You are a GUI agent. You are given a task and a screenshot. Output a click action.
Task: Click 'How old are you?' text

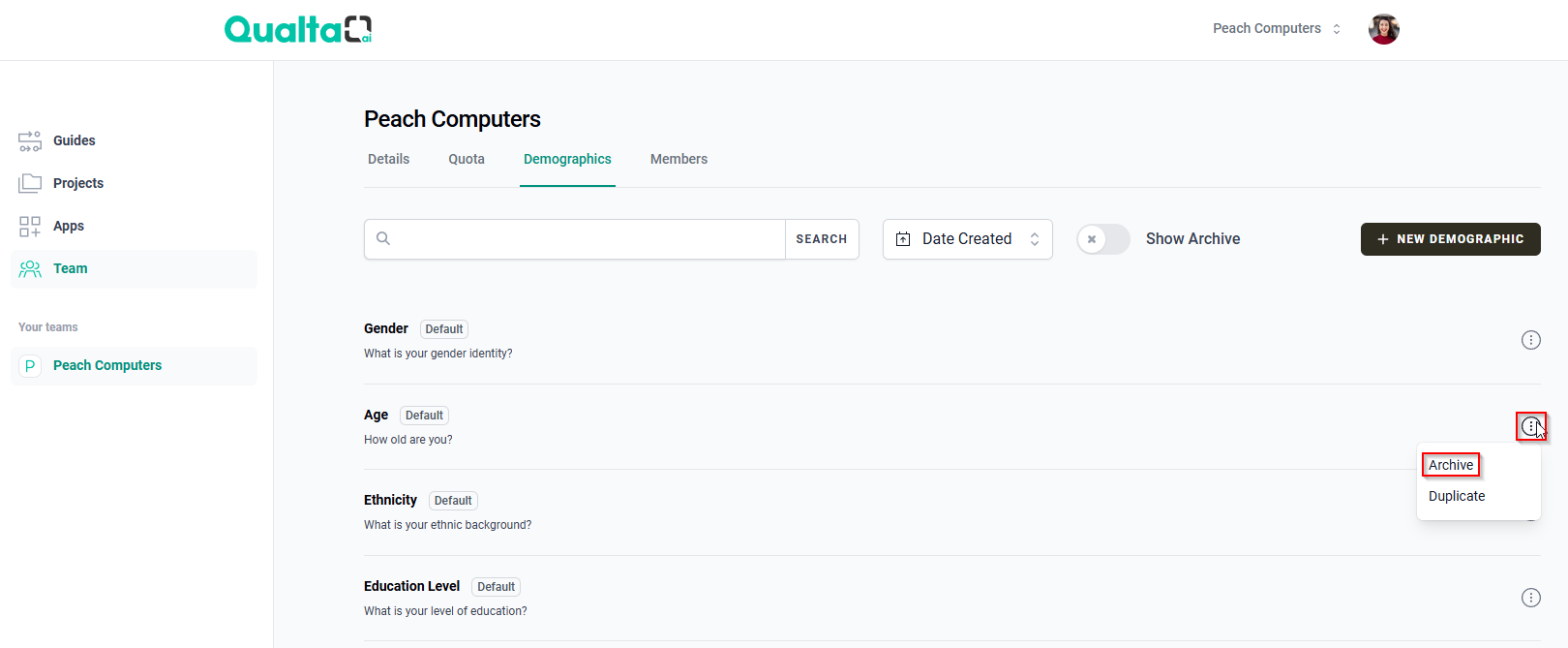408,440
